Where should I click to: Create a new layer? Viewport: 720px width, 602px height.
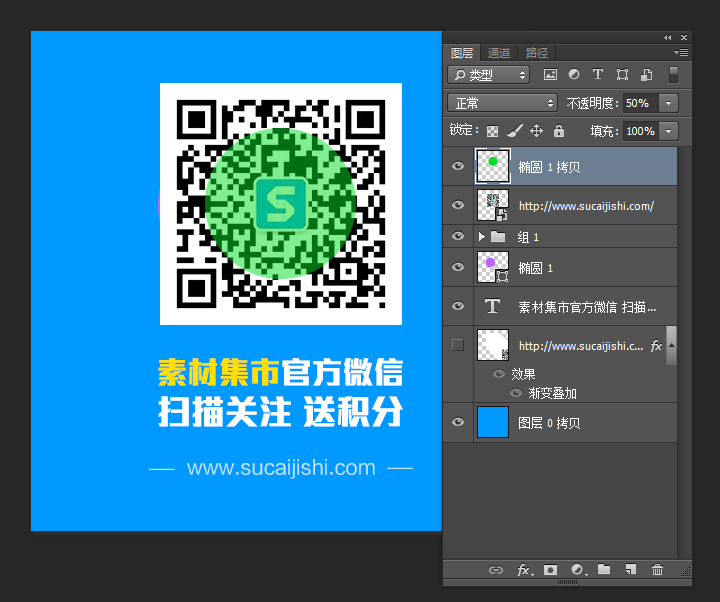click(x=631, y=570)
